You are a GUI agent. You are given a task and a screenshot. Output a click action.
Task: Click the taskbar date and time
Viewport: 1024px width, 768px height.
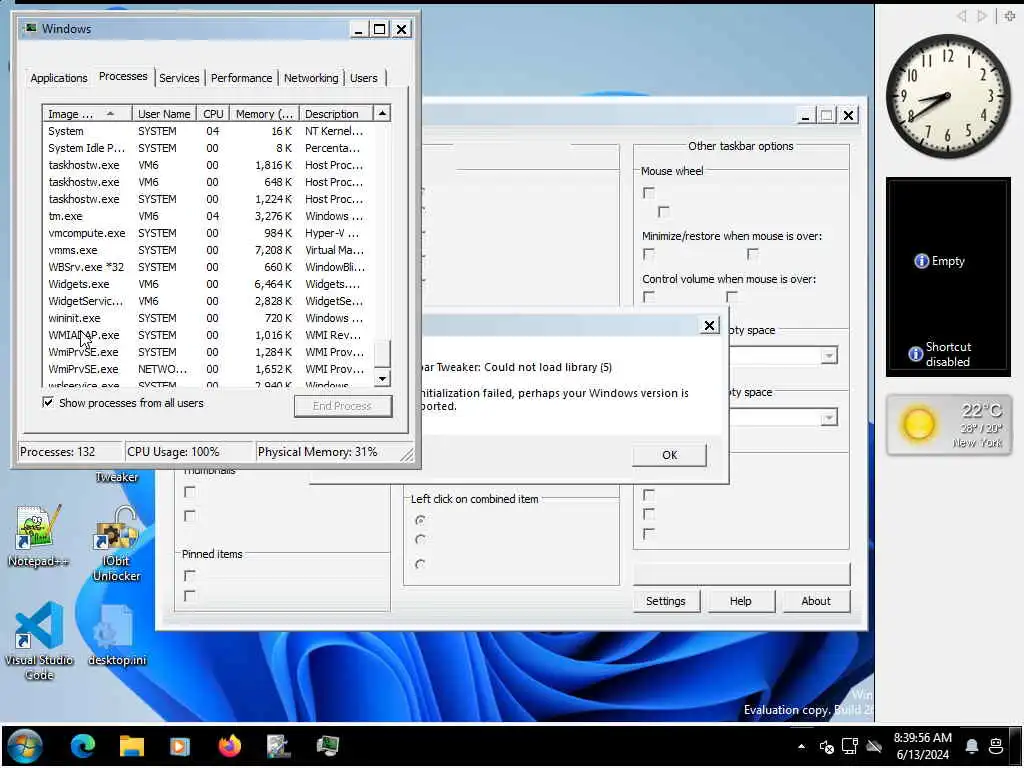922,746
